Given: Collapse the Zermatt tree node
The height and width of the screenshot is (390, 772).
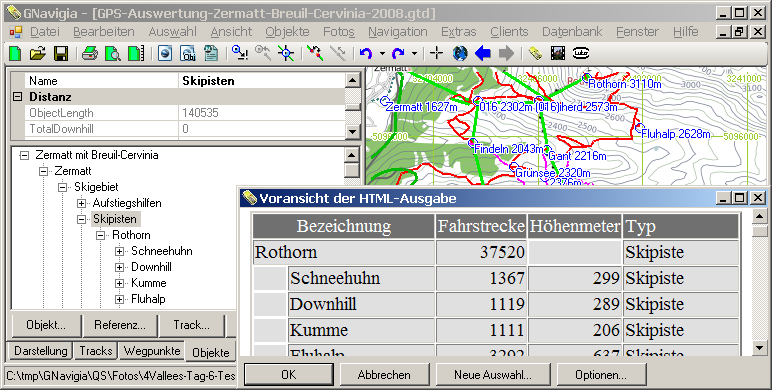Looking at the screenshot, I should [x=43, y=171].
